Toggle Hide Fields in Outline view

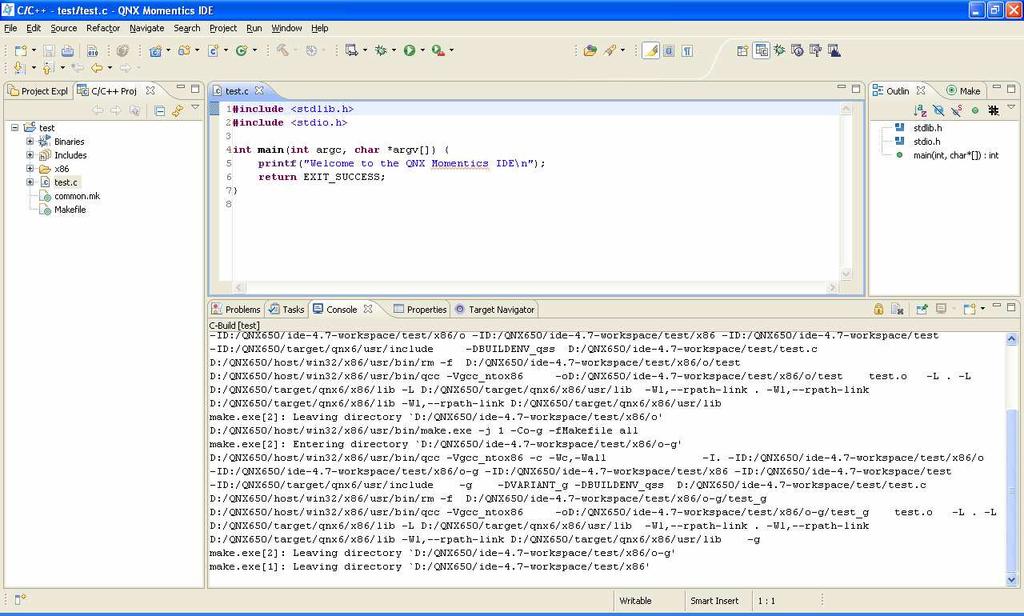938,110
